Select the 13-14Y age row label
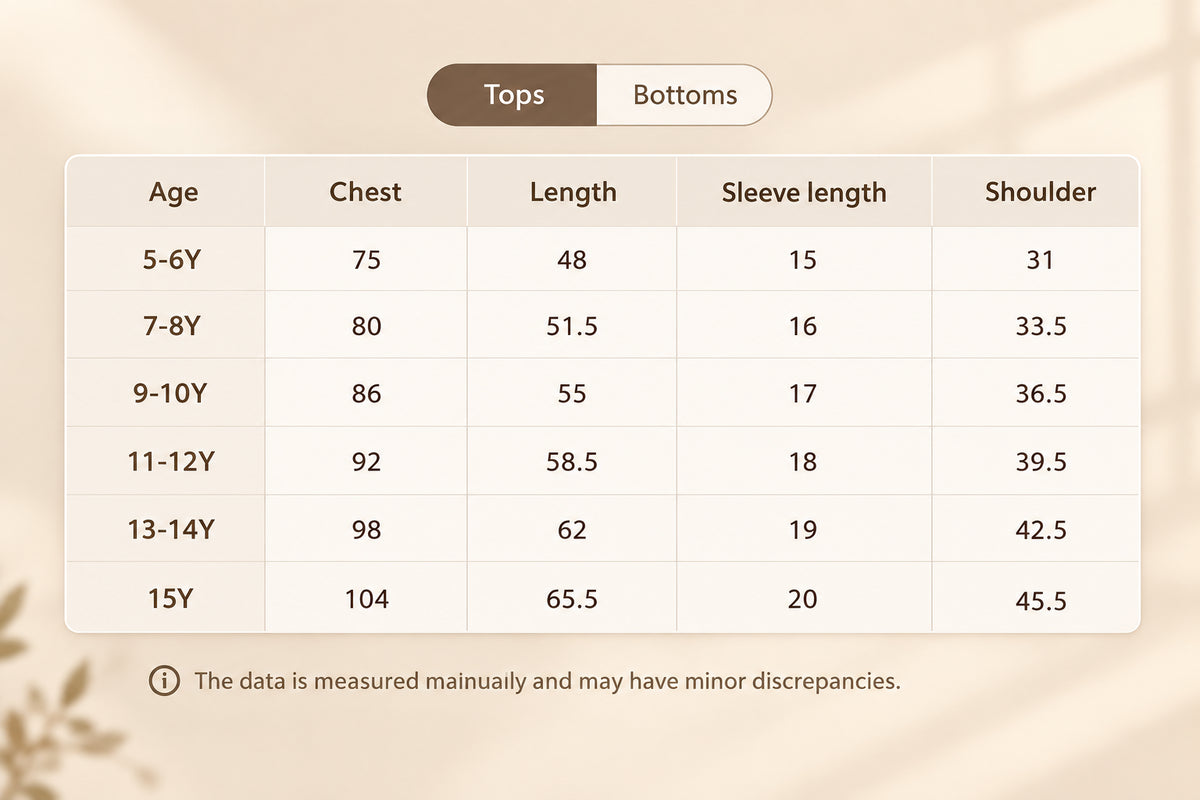Screen dimensions: 1200x800 point(170,529)
